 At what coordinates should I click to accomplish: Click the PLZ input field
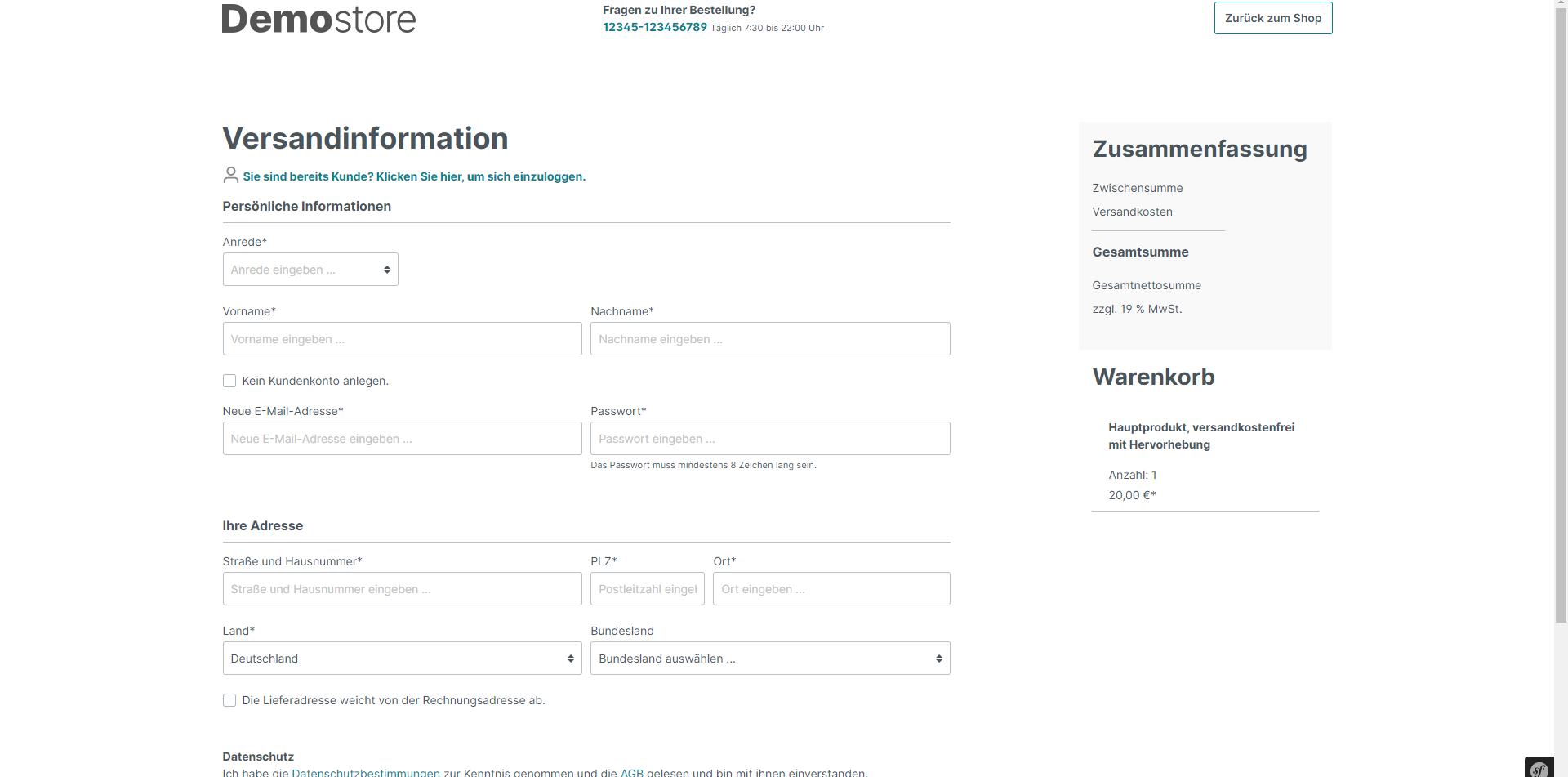(648, 589)
